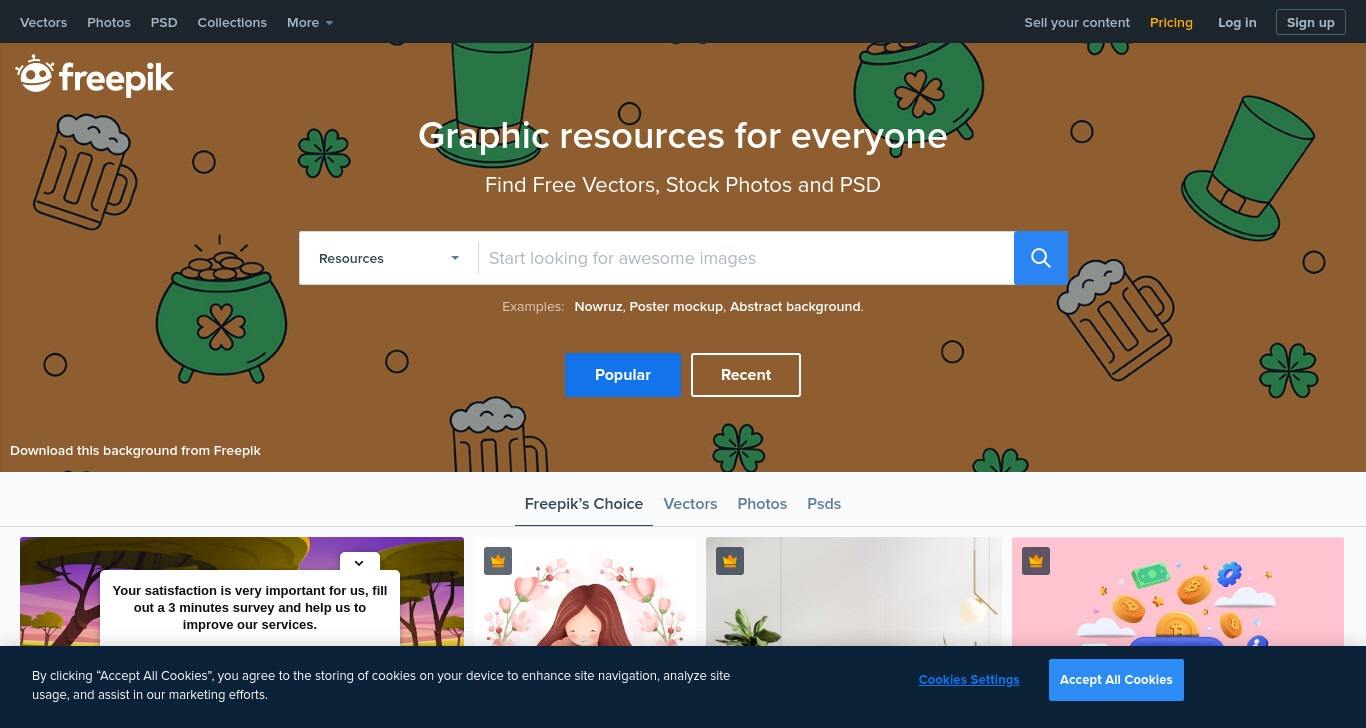Open Vectors in the top navigation
This screenshot has height=728, width=1366.
[43, 22]
